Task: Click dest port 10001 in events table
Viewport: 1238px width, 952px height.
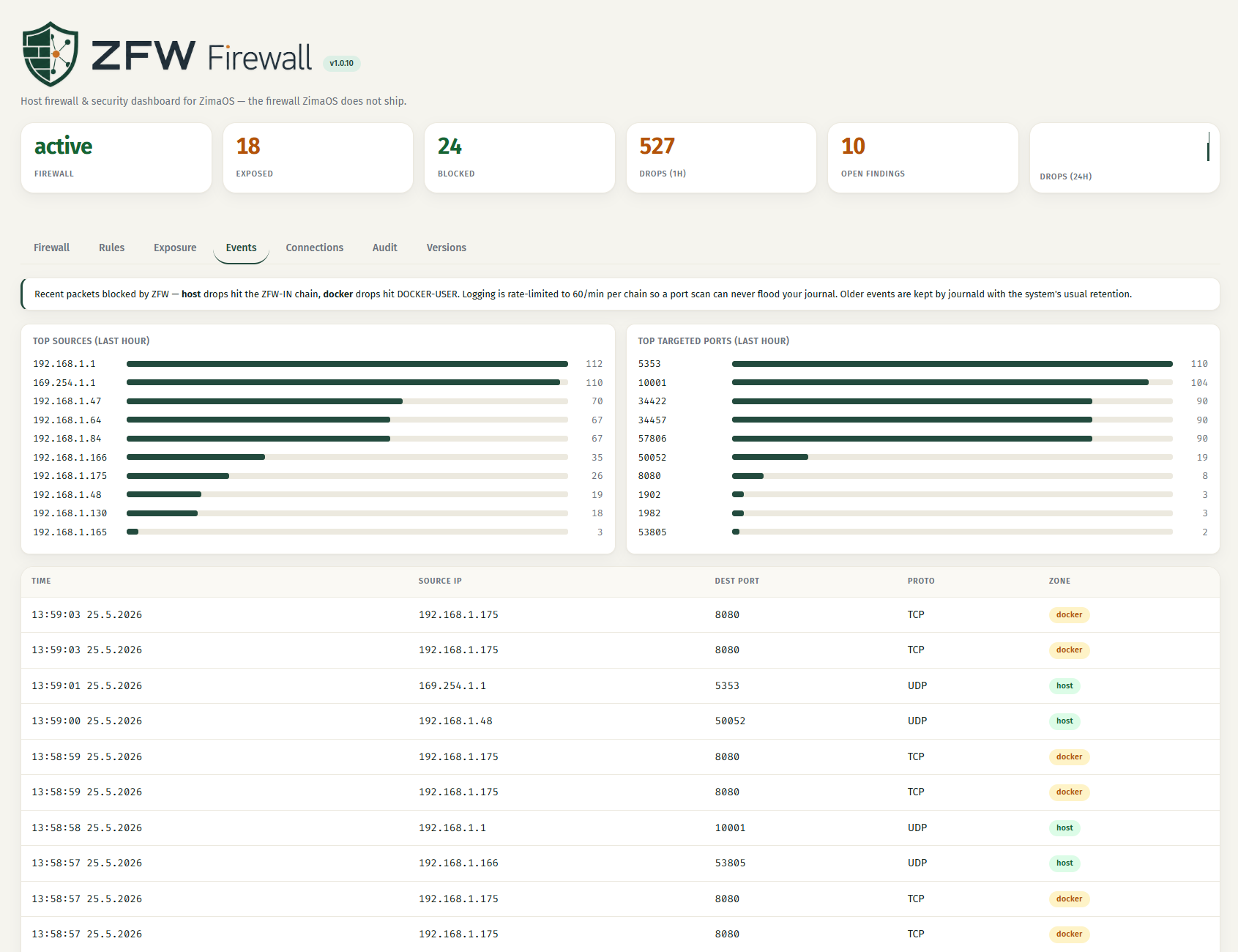Action: click(x=731, y=828)
